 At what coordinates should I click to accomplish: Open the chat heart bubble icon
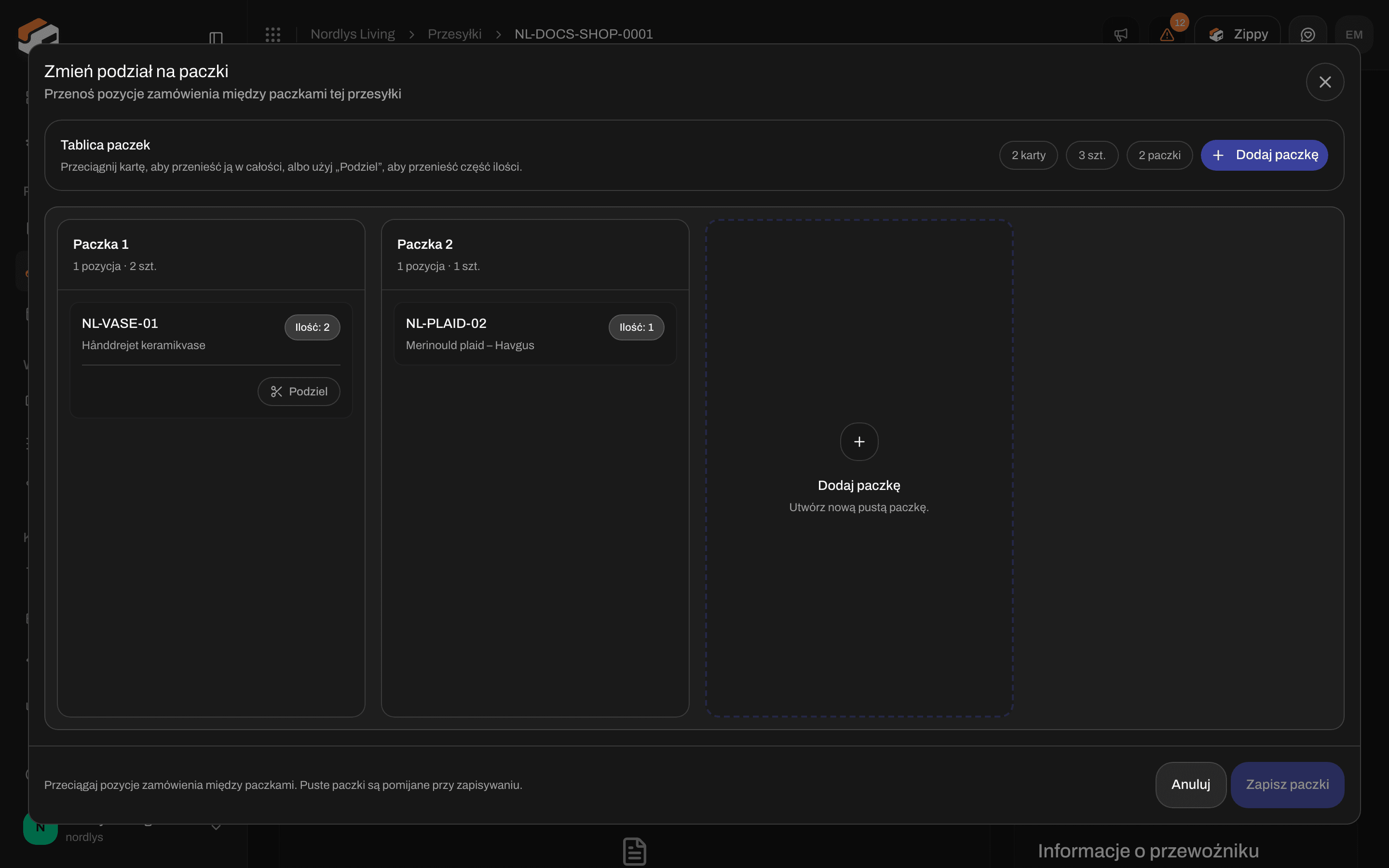click(1307, 35)
